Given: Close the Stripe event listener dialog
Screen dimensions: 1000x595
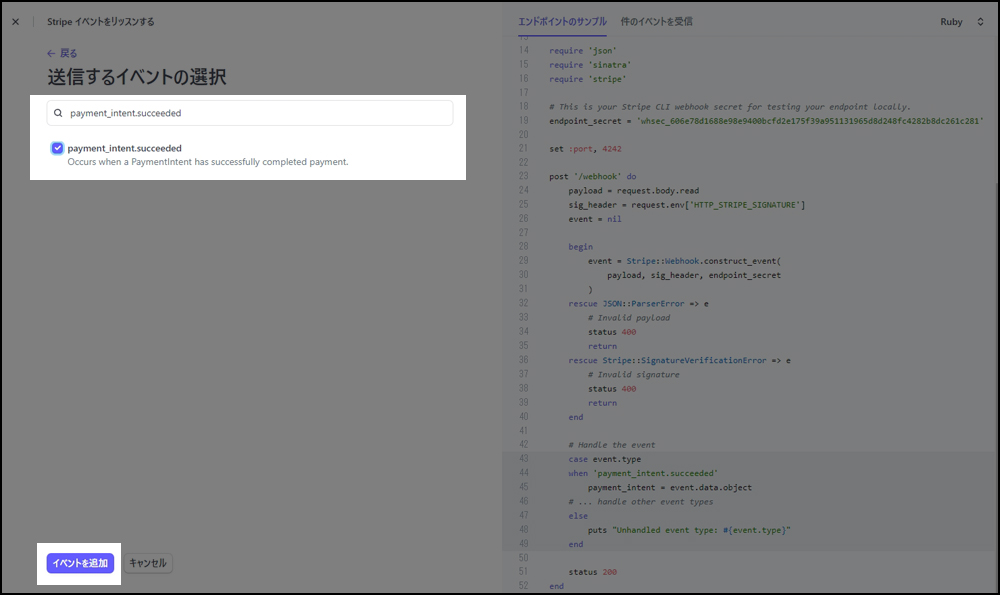Looking at the screenshot, I should [x=15, y=22].
